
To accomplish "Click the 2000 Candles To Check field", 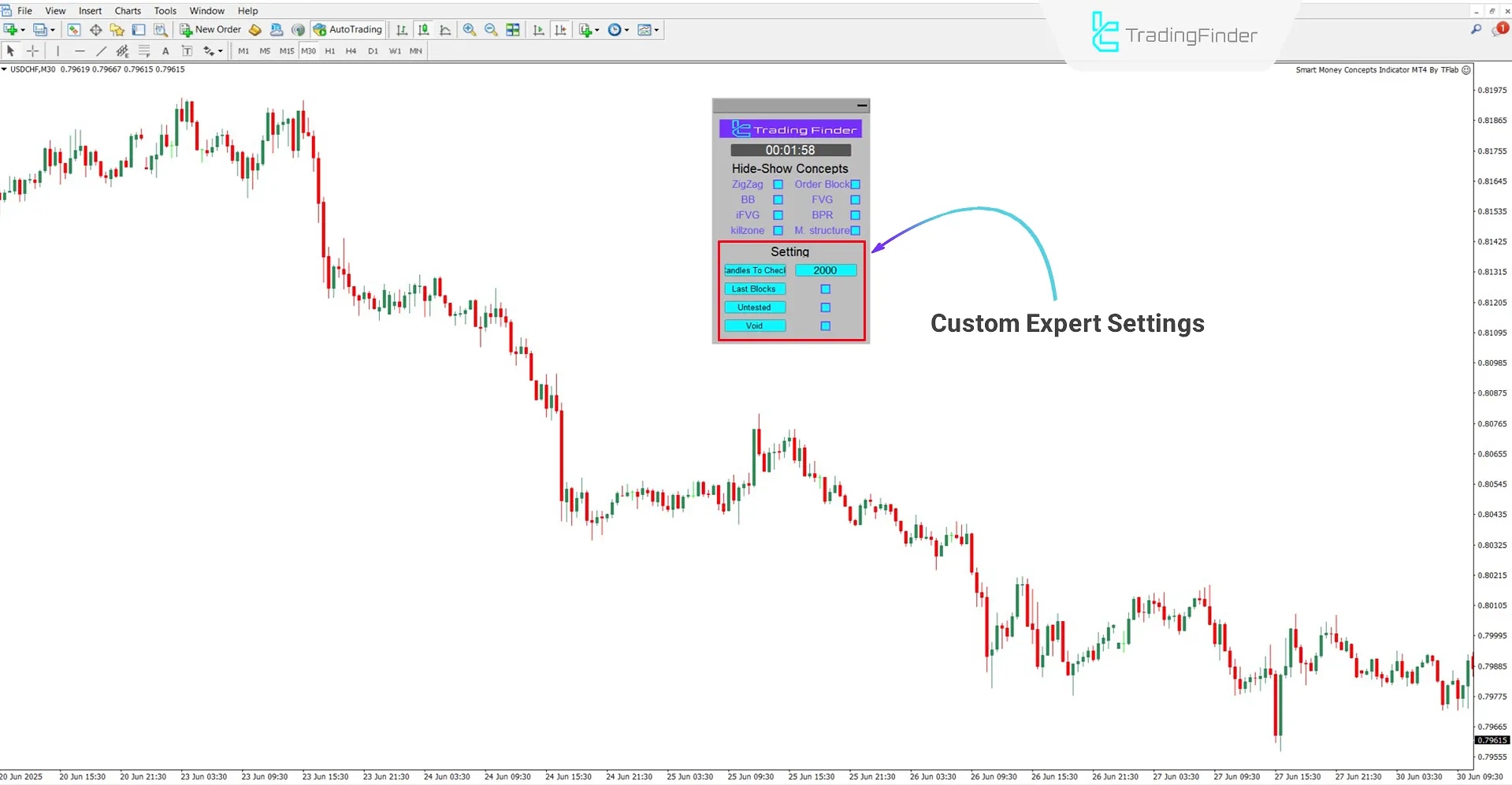I will [826, 270].
